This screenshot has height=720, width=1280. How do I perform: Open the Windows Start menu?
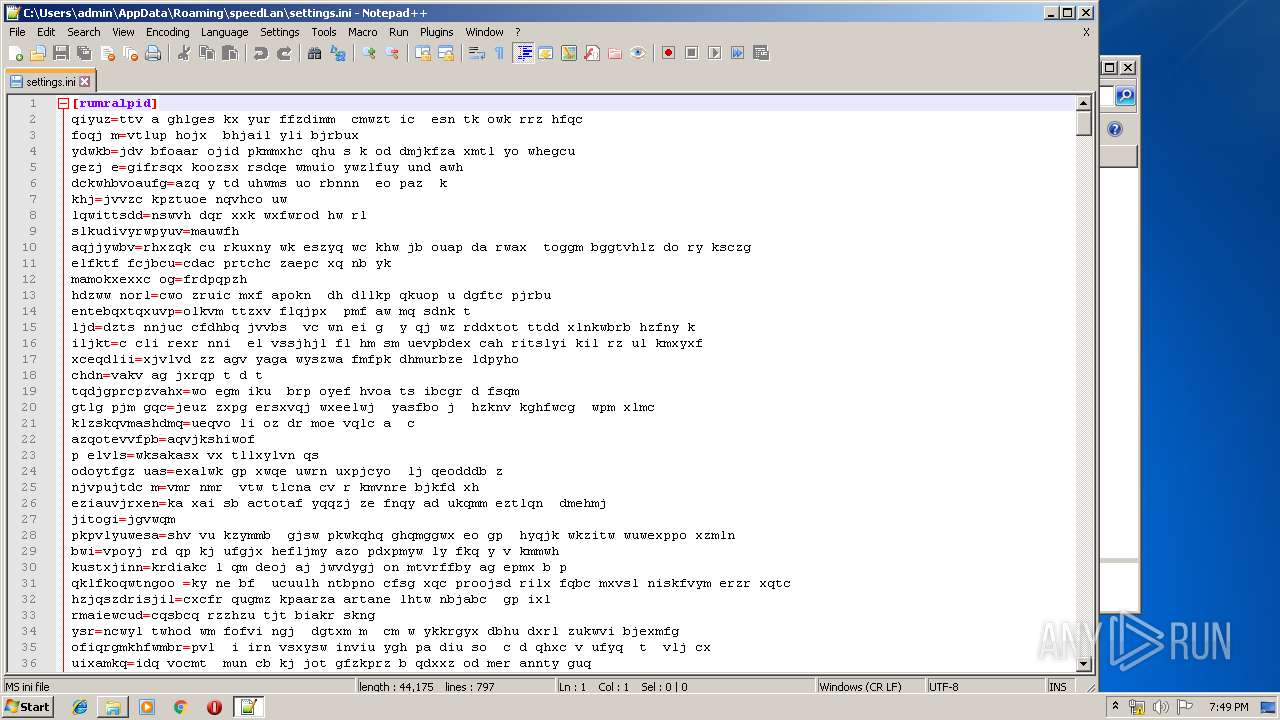coord(28,707)
